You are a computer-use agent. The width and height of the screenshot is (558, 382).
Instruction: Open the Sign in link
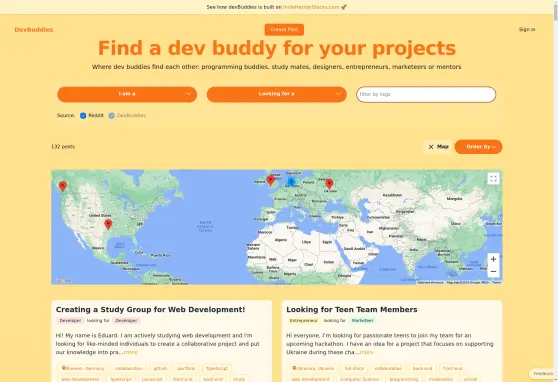coord(527,30)
